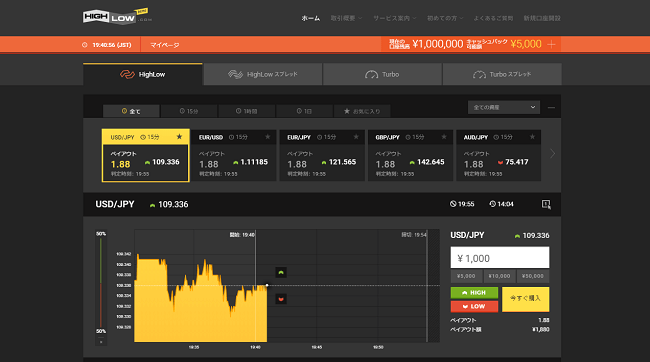This screenshot has height=362, width=650.
Task: Set amount with the ¥50,000 button
Action: coord(533,276)
